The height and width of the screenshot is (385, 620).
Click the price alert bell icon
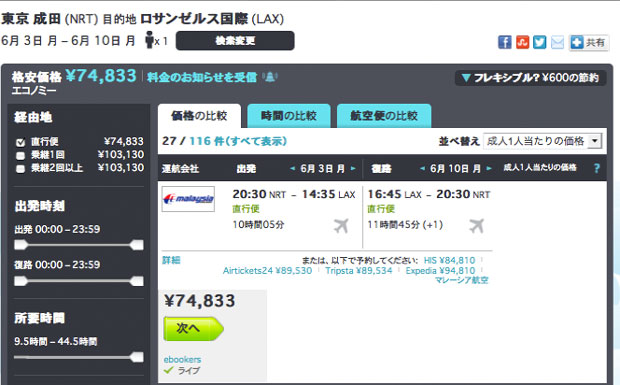[x=270, y=77]
